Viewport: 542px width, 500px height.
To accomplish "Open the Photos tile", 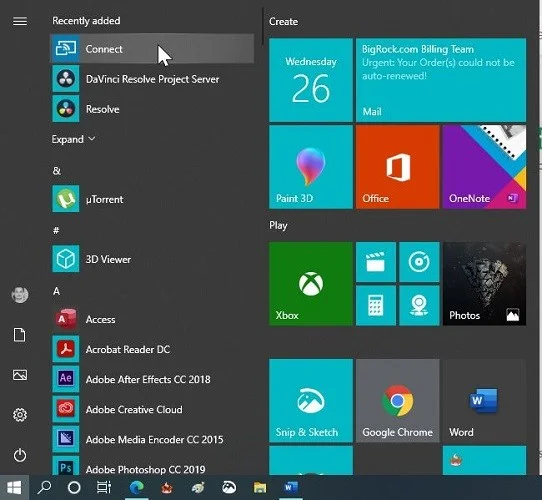I will (484, 284).
